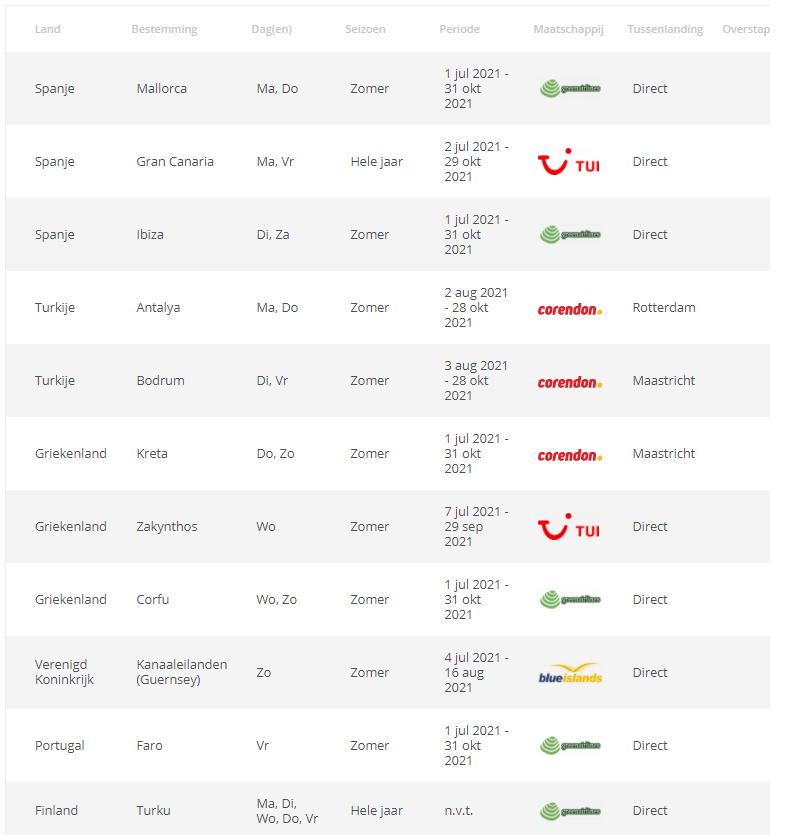Image resolution: width=788 pixels, height=835 pixels.
Task: Click the Green Airlines logo in the Faro row
Action: click(570, 746)
